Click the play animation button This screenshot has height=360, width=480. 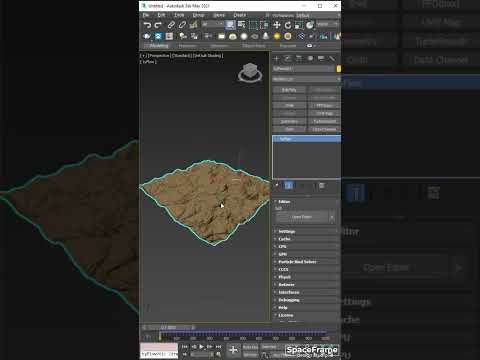pos(201,347)
